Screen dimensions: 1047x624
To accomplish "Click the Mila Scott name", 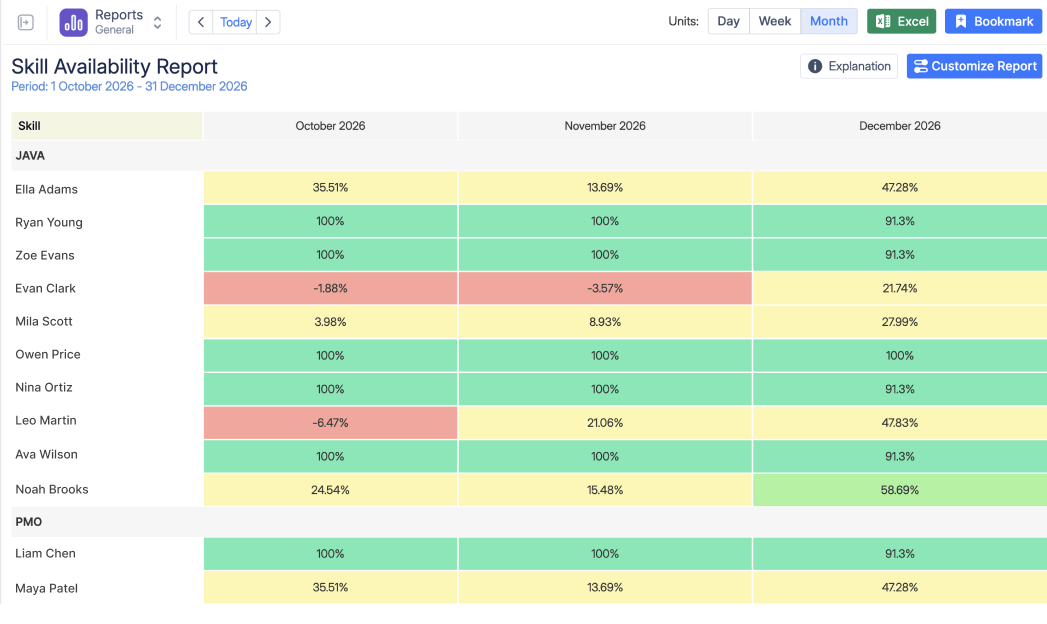I will (43, 321).
